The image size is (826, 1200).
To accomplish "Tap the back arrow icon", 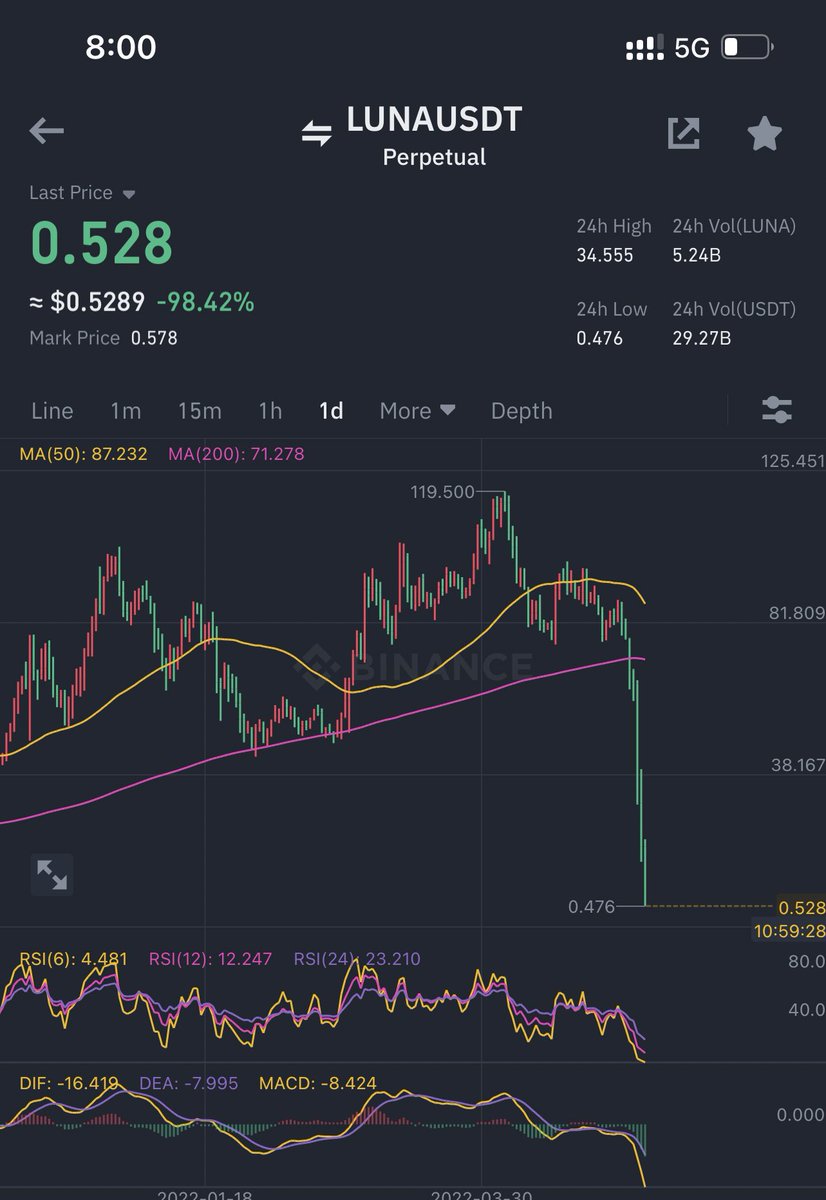I will pos(46,131).
